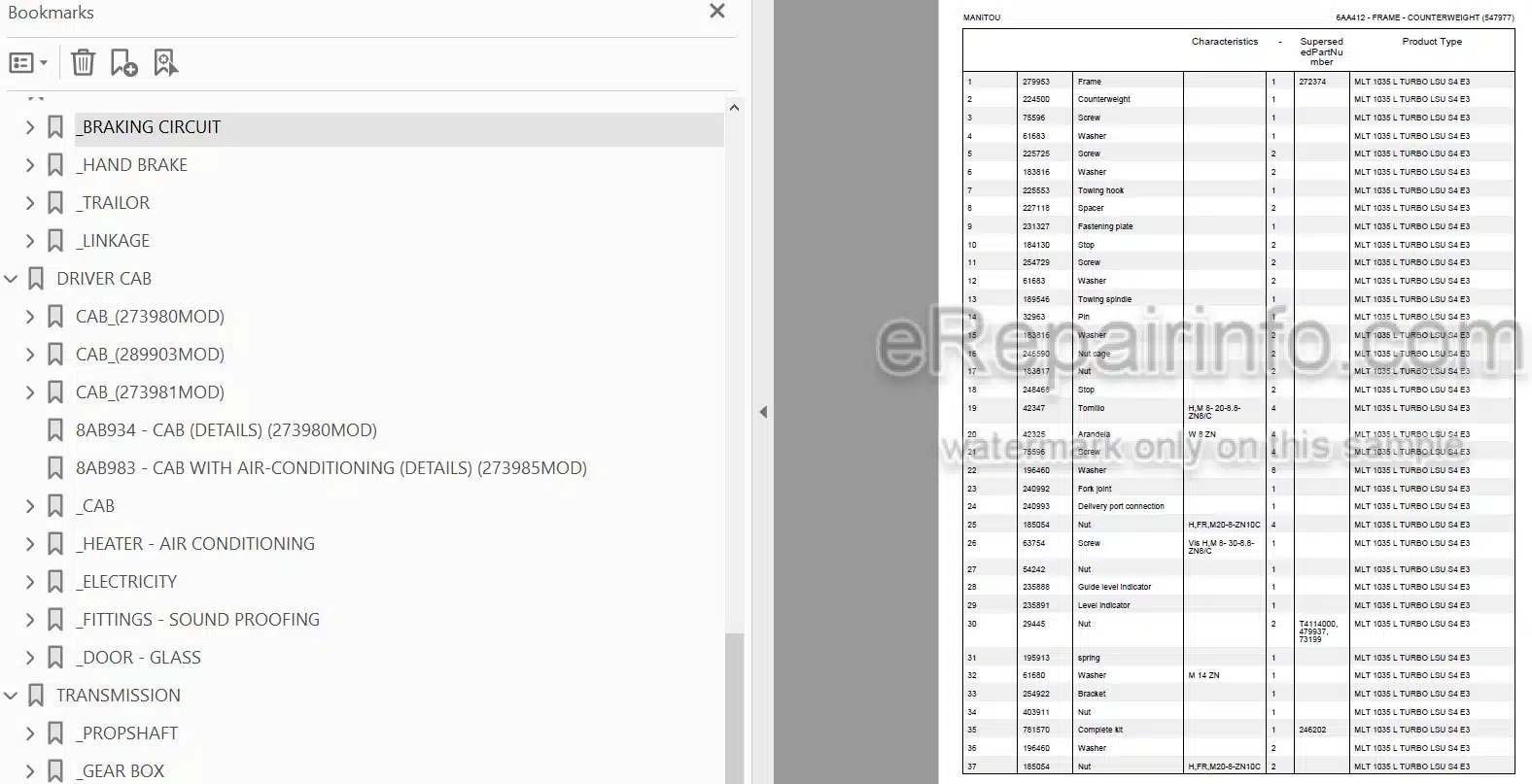Open the _ELECTRICITY bookmark
1532x784 pixels.
pyautogui.click(x=126, y=582)
